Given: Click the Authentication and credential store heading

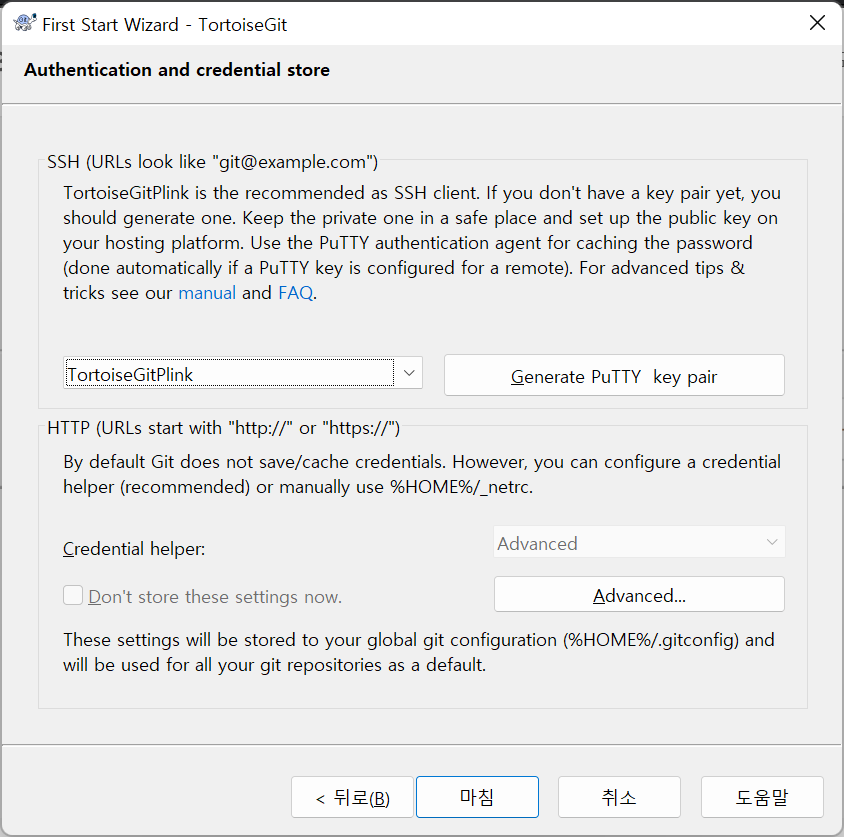Looking at the screenshot, I should point(177,70).
